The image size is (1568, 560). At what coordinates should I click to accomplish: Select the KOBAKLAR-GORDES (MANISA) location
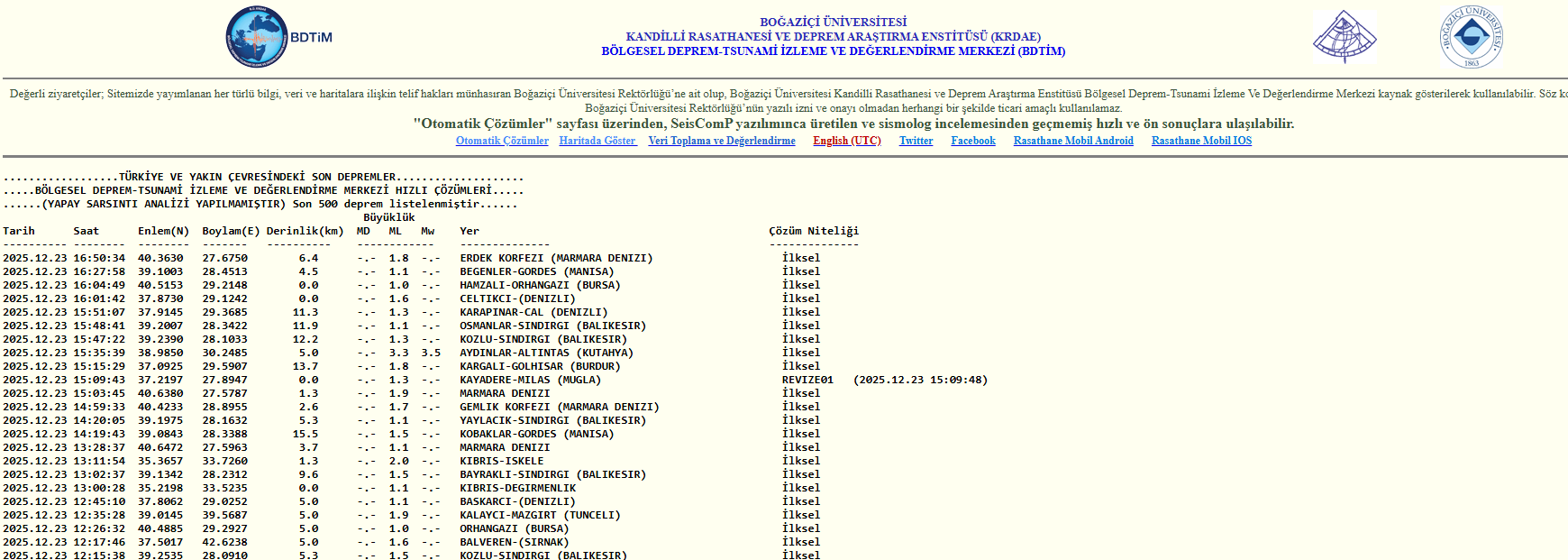(x=537, y=434)
